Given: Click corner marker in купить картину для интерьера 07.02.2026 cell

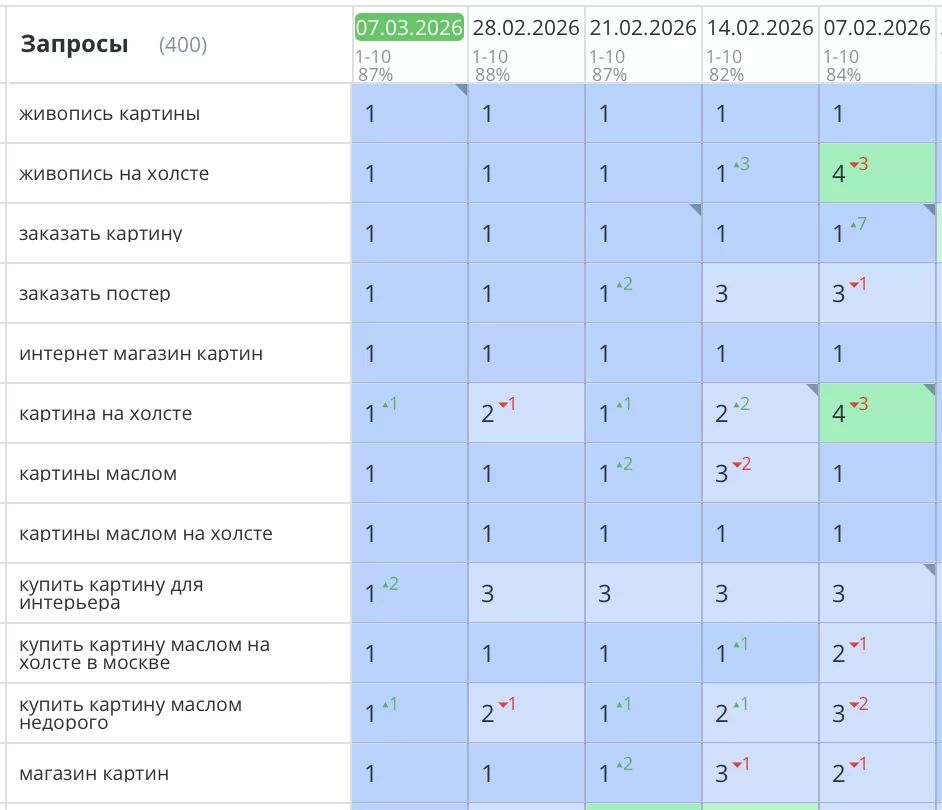Looking at the screenshot, I should (929, 570).
